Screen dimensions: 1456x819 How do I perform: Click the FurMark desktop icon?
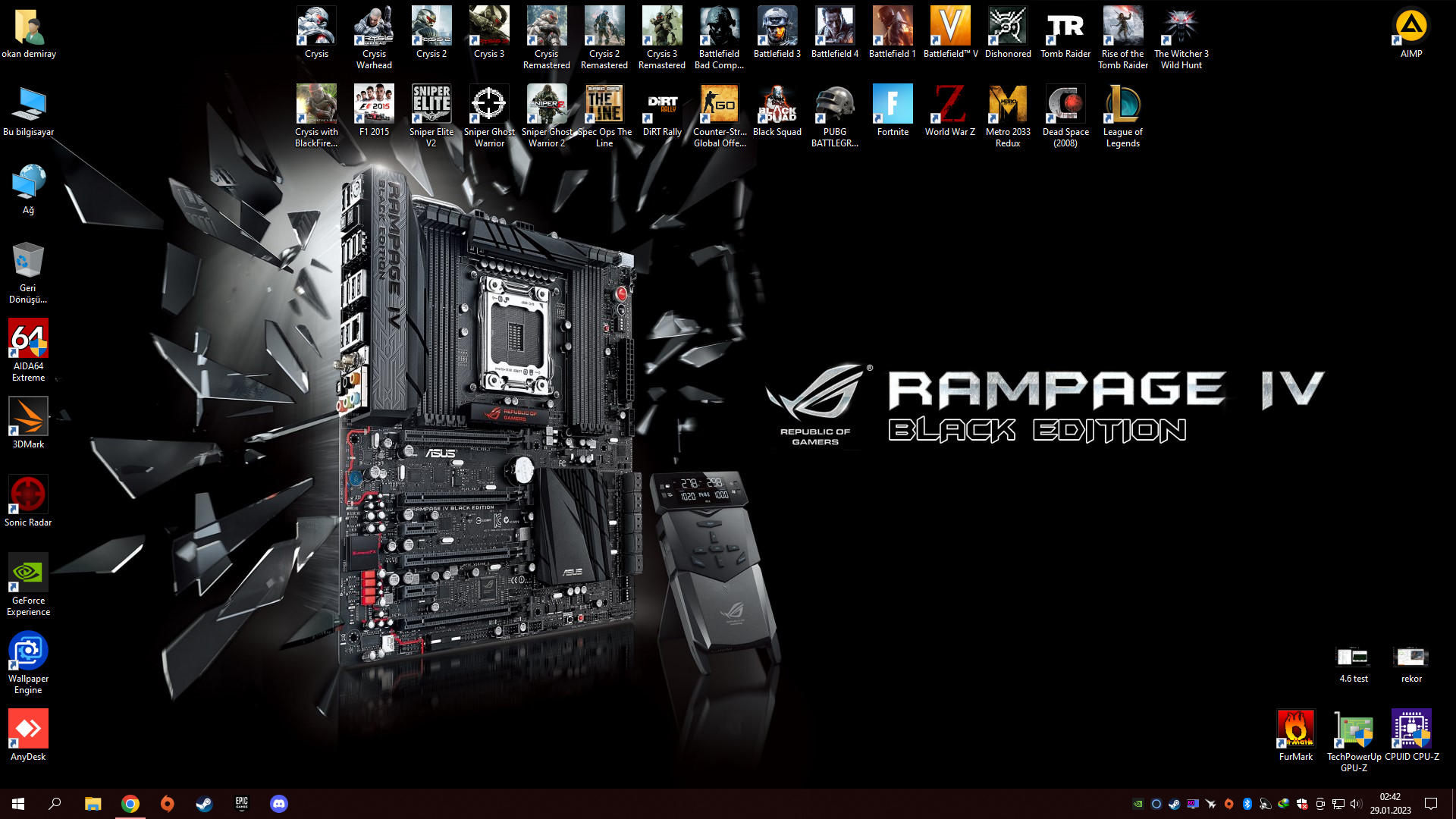1295,730
